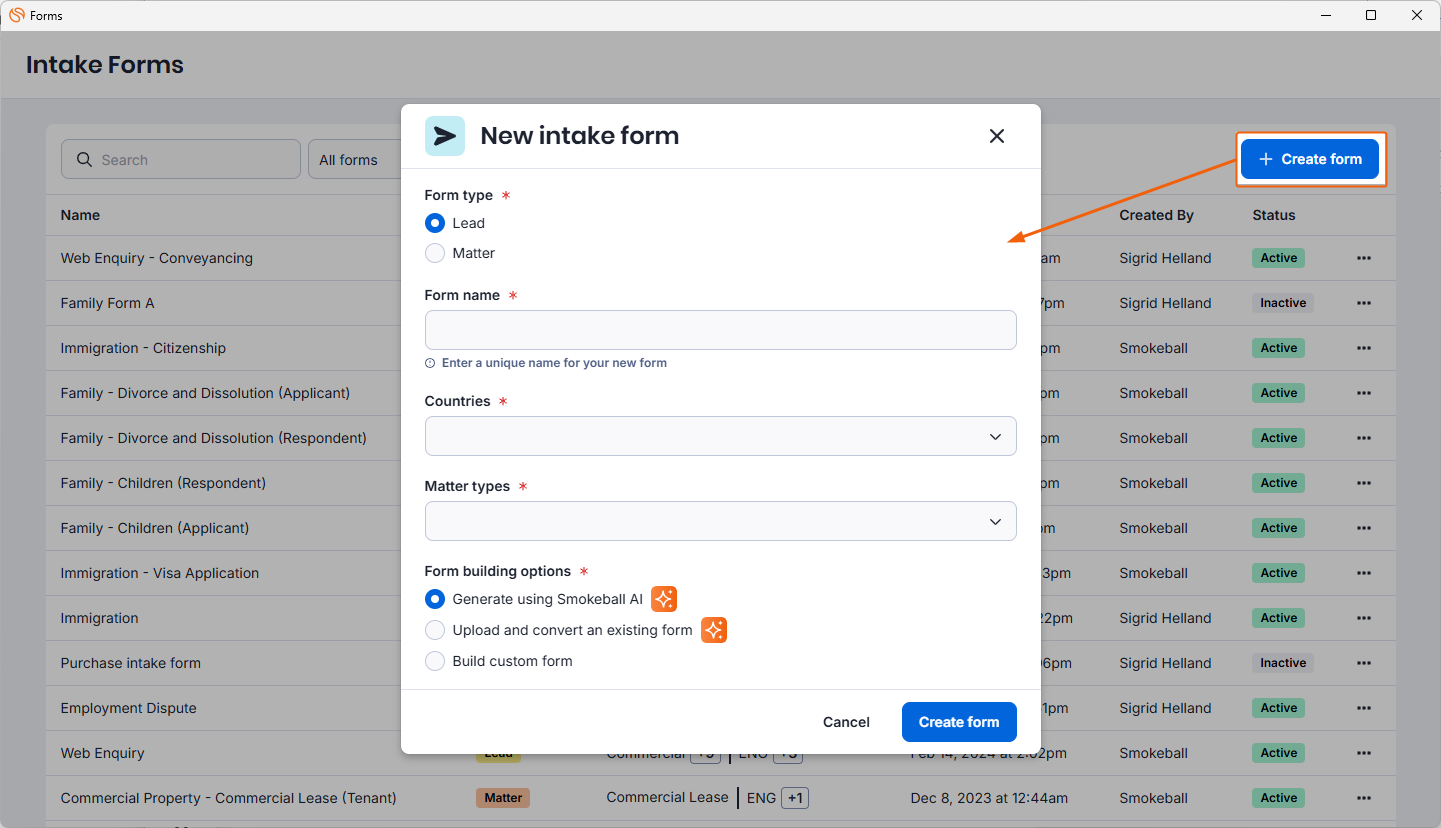Expand the Matter types dropdown
The height and width of the screenshot is (828, 1441).
(720, 522)
